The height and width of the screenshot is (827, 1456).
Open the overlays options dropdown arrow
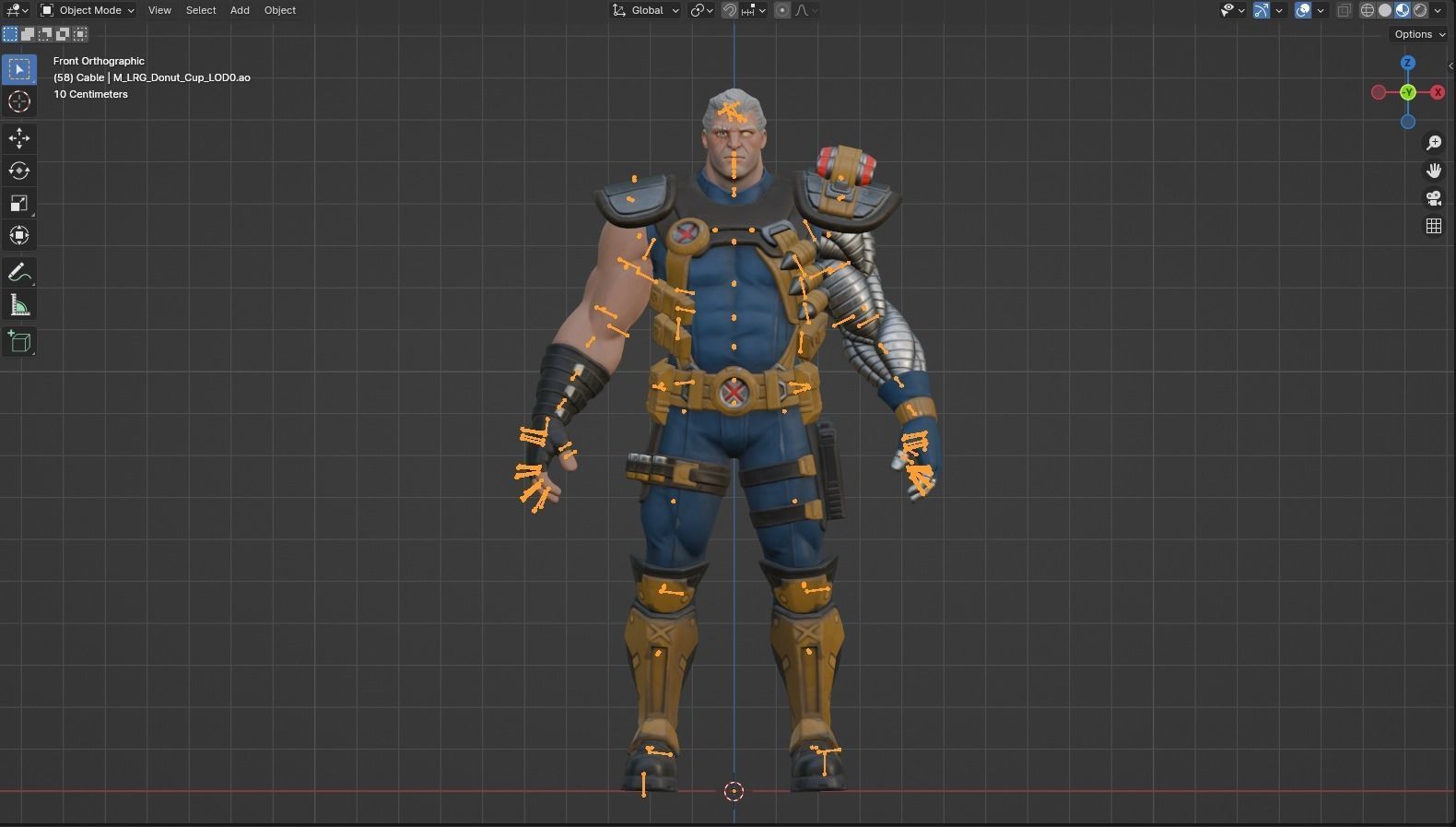pos(1321,10)
